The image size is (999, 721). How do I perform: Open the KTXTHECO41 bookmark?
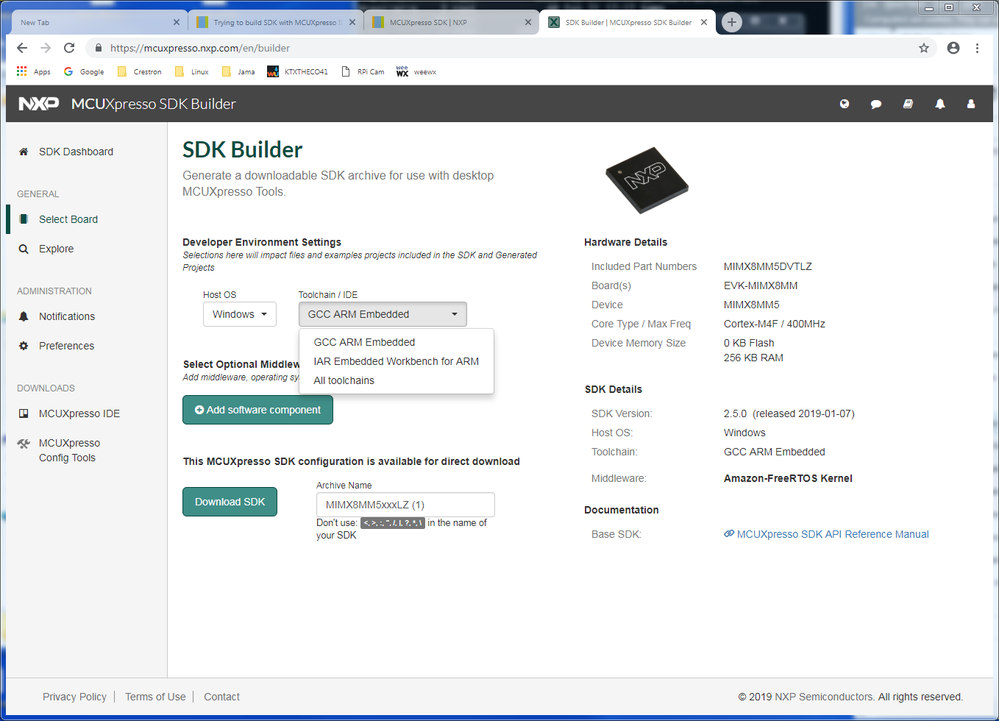298,72
